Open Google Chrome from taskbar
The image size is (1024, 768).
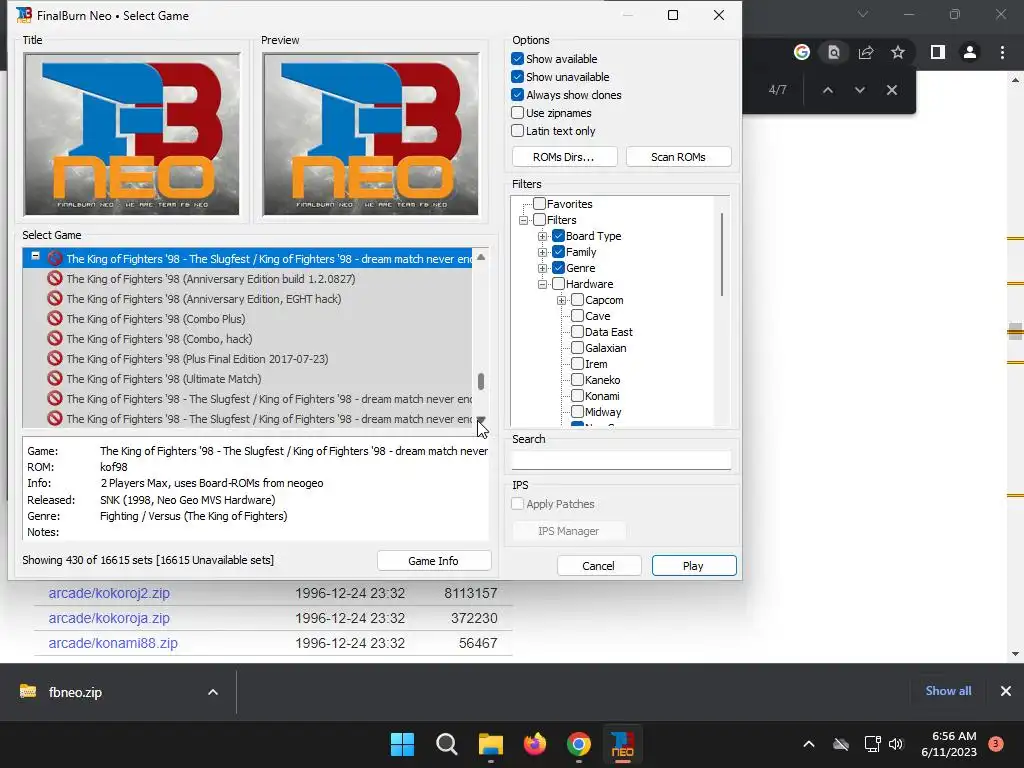click(x=579, y=744)
